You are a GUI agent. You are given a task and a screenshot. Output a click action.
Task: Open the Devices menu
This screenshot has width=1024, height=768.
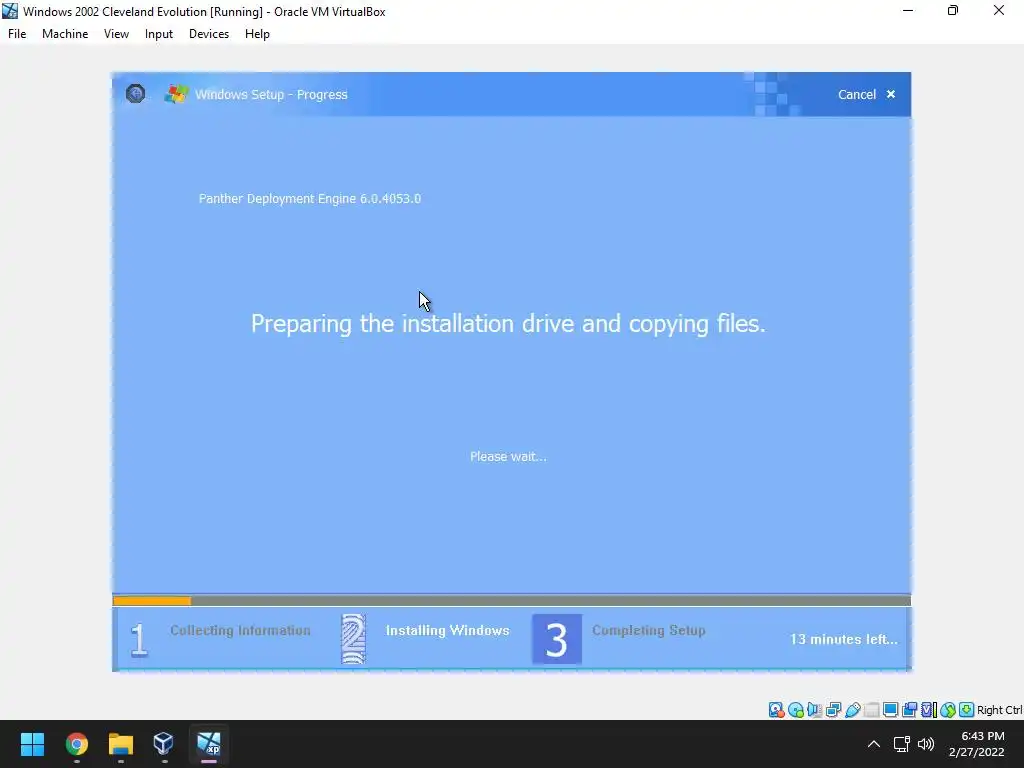click(x=209, y=34)
